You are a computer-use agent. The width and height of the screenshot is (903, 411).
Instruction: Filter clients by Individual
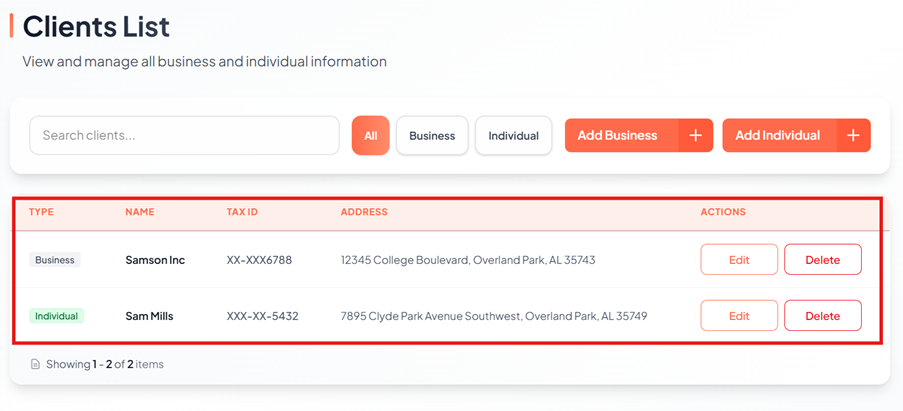(513, 136)
